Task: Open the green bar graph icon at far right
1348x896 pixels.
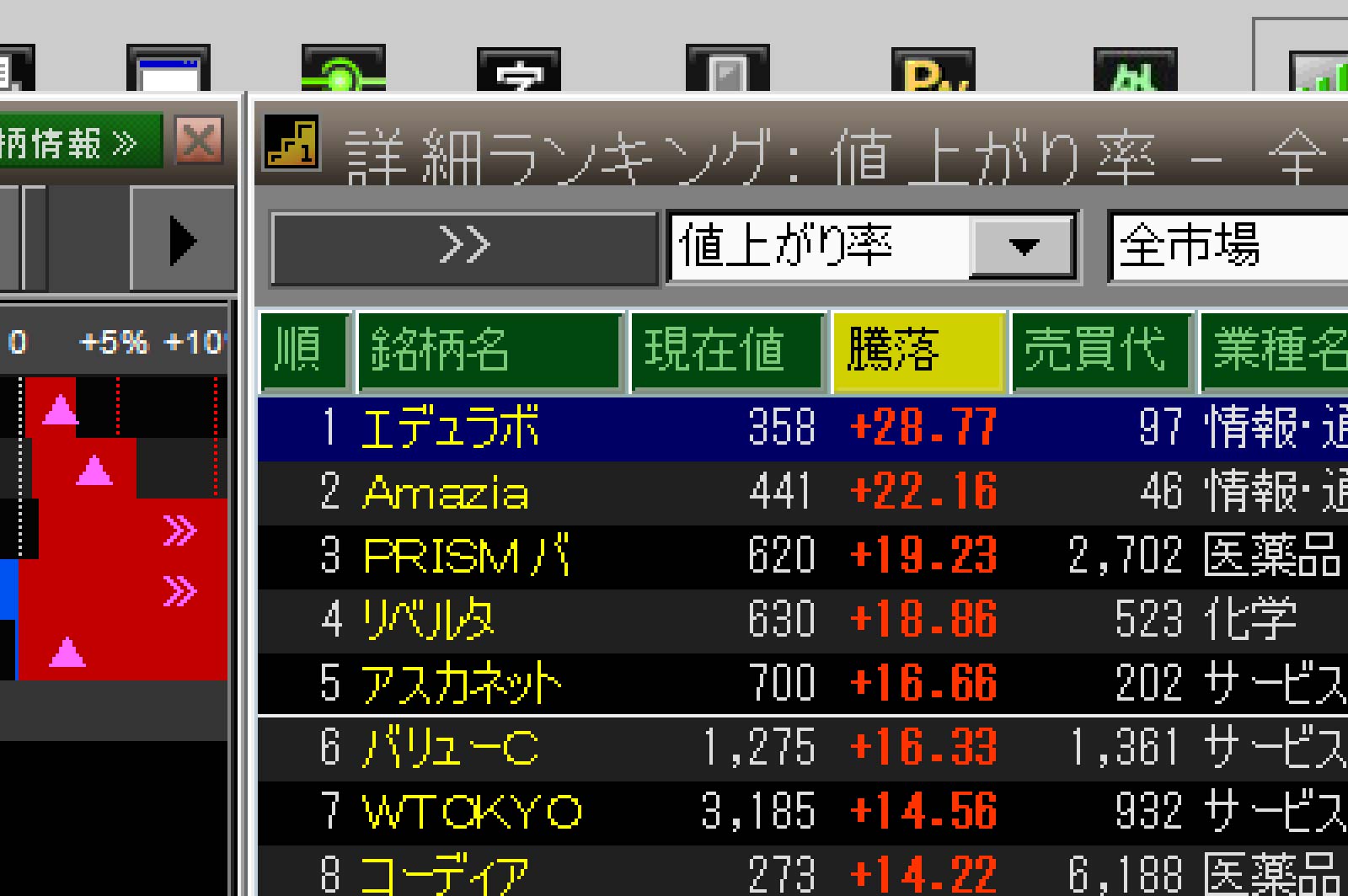Action: pos(1319,71)
